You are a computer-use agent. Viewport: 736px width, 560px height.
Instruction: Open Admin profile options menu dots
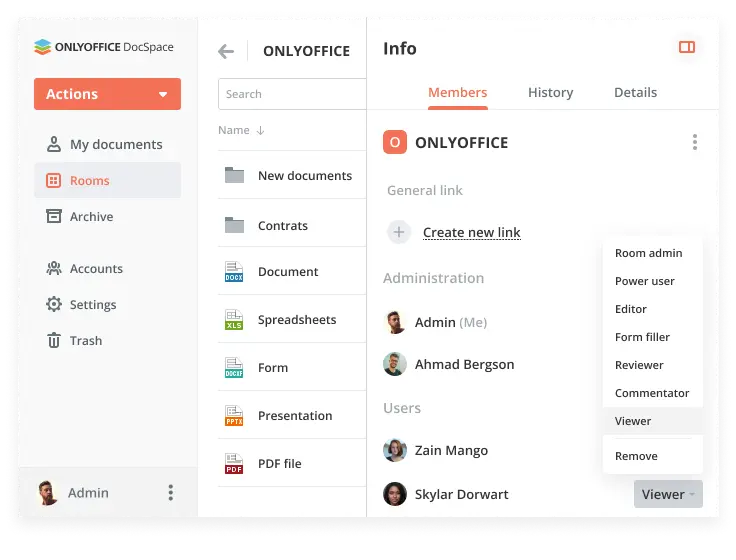pos(171,493)
